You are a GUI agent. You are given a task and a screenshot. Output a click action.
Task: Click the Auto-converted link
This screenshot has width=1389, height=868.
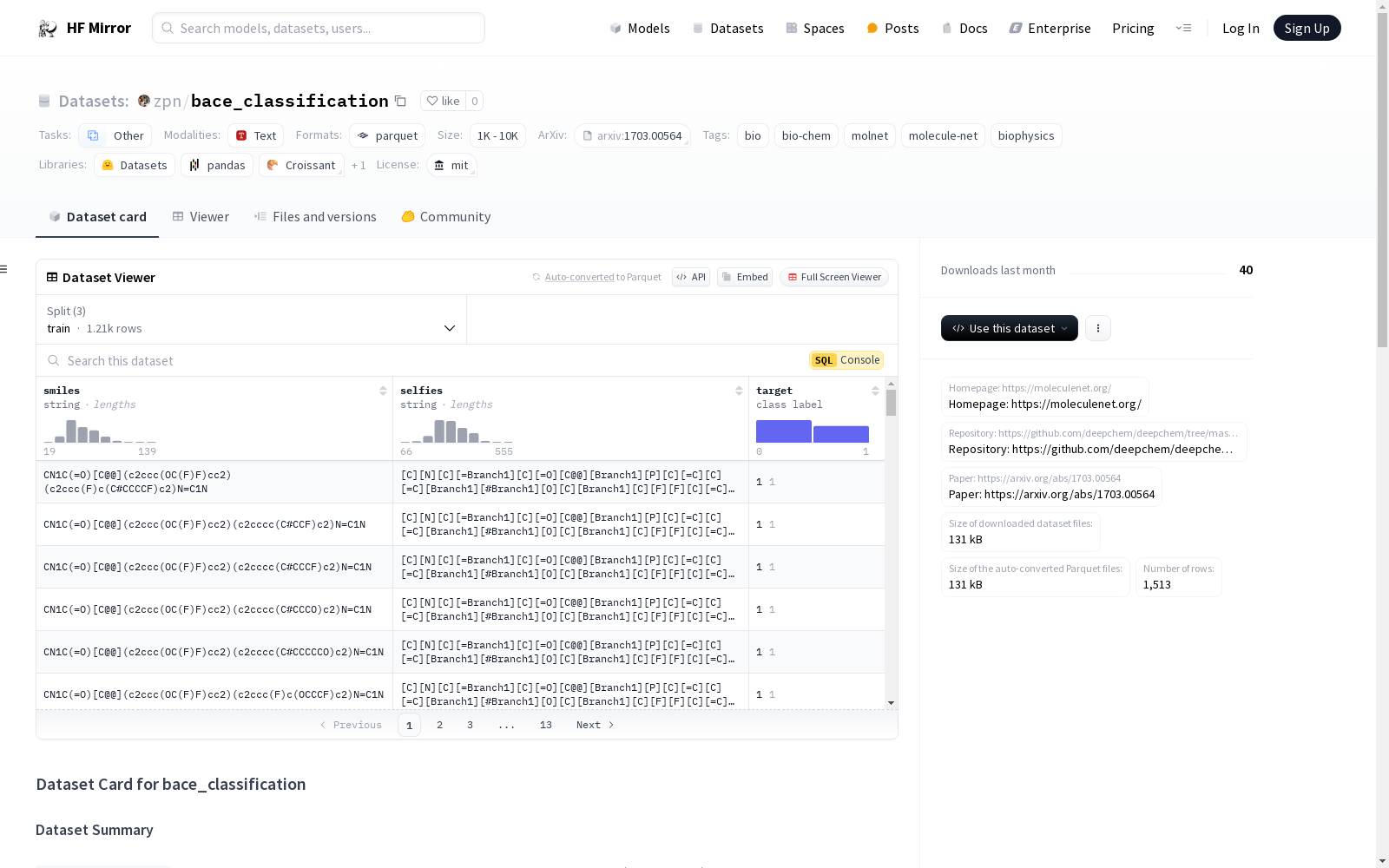pos(579,277)
